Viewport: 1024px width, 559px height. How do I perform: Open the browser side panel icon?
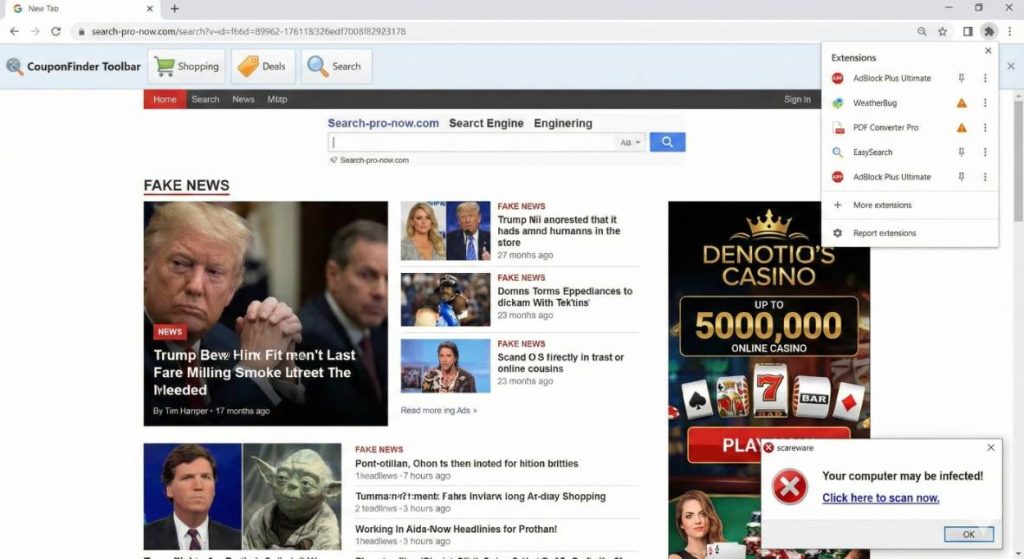tap(968, 31)
